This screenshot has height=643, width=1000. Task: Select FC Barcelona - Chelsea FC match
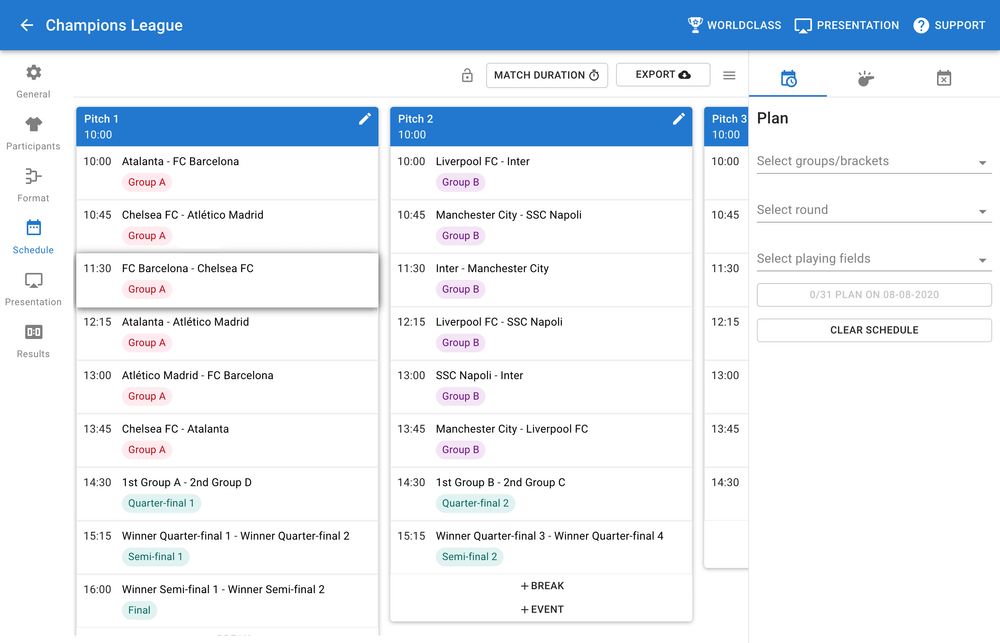pyautogui.click(x=227, y=280)
